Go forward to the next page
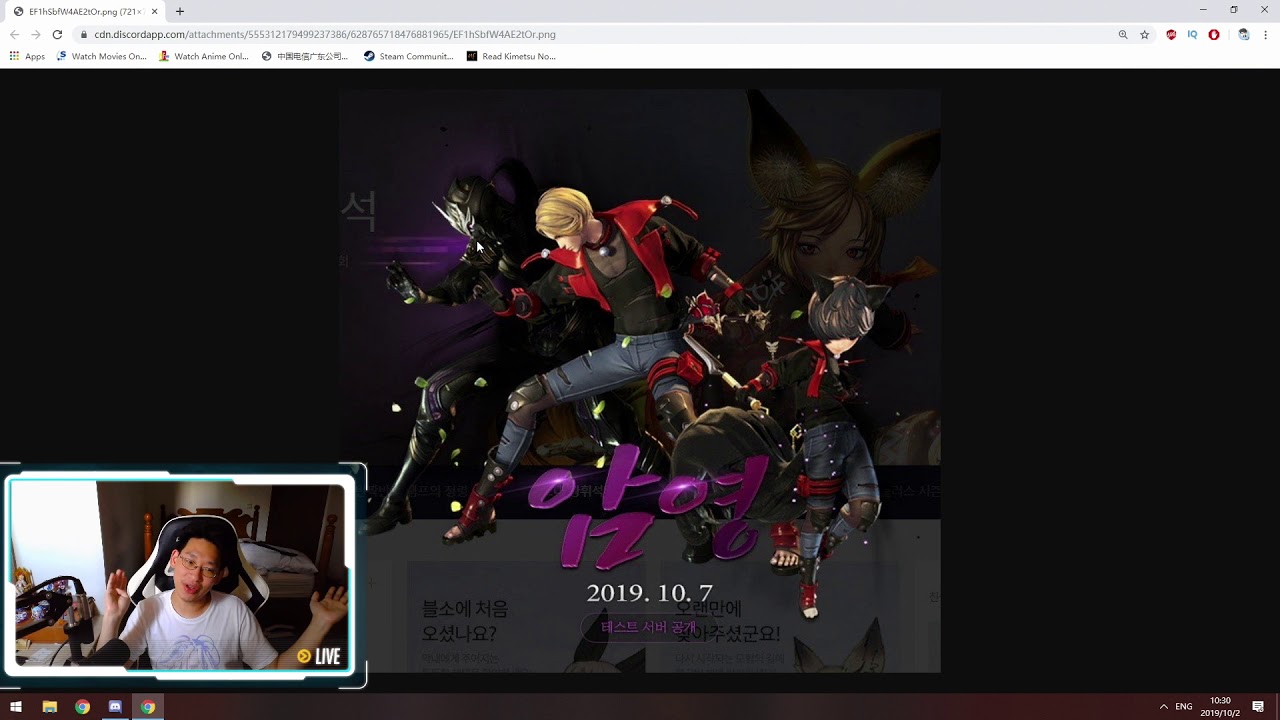This screenshot has width=1280, height=720. coord(36,34)
